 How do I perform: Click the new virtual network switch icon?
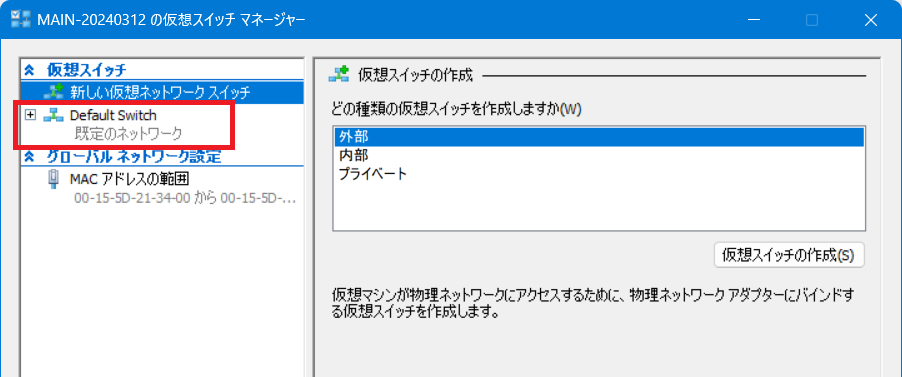point(54,92)
